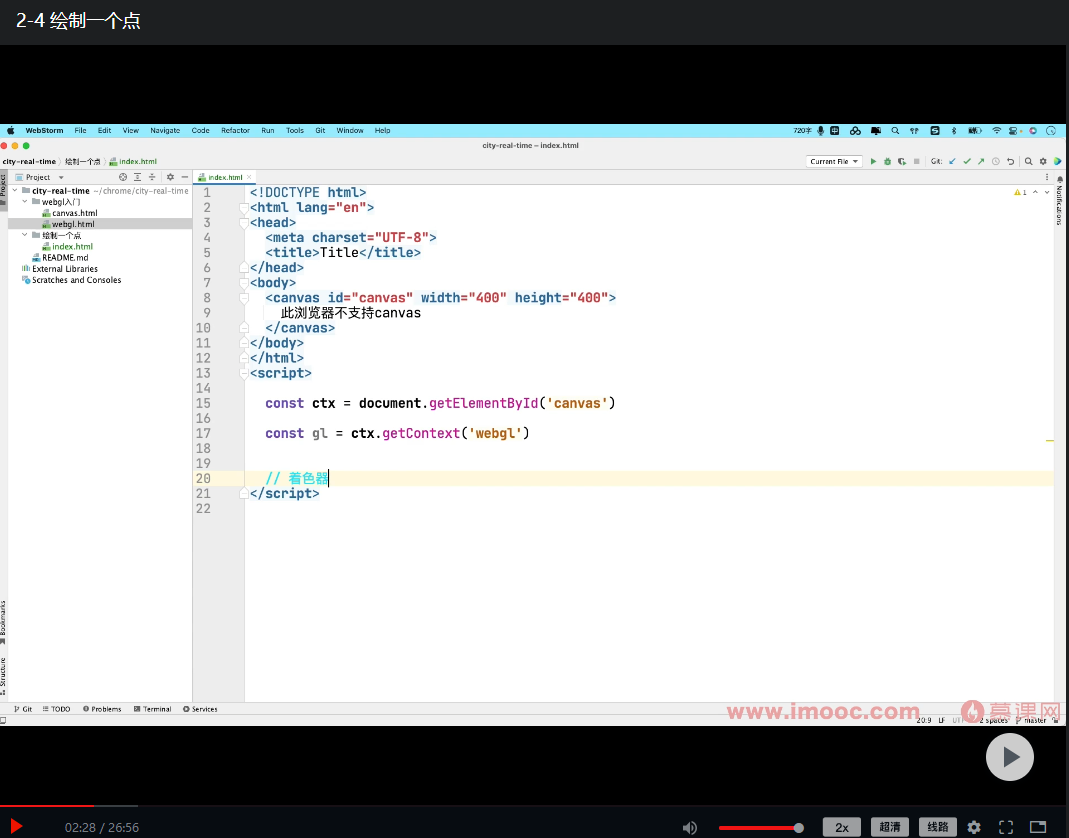Mute the video using the speaker icon
Image resolution: width=1069 pixels, height=838 pixels.
coord(689,827)
